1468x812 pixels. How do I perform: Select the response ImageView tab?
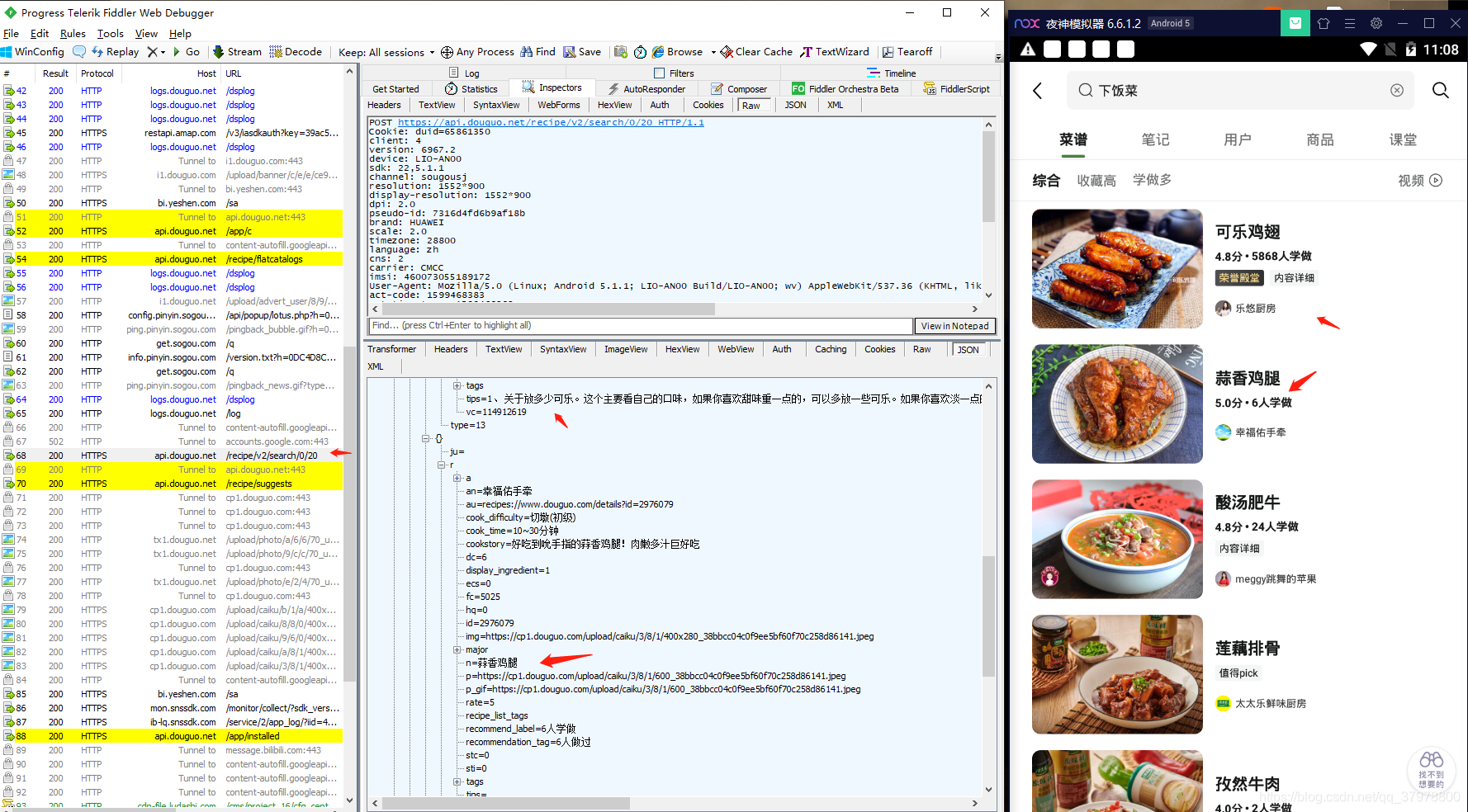pyautogui.click(x=626, y=349)
